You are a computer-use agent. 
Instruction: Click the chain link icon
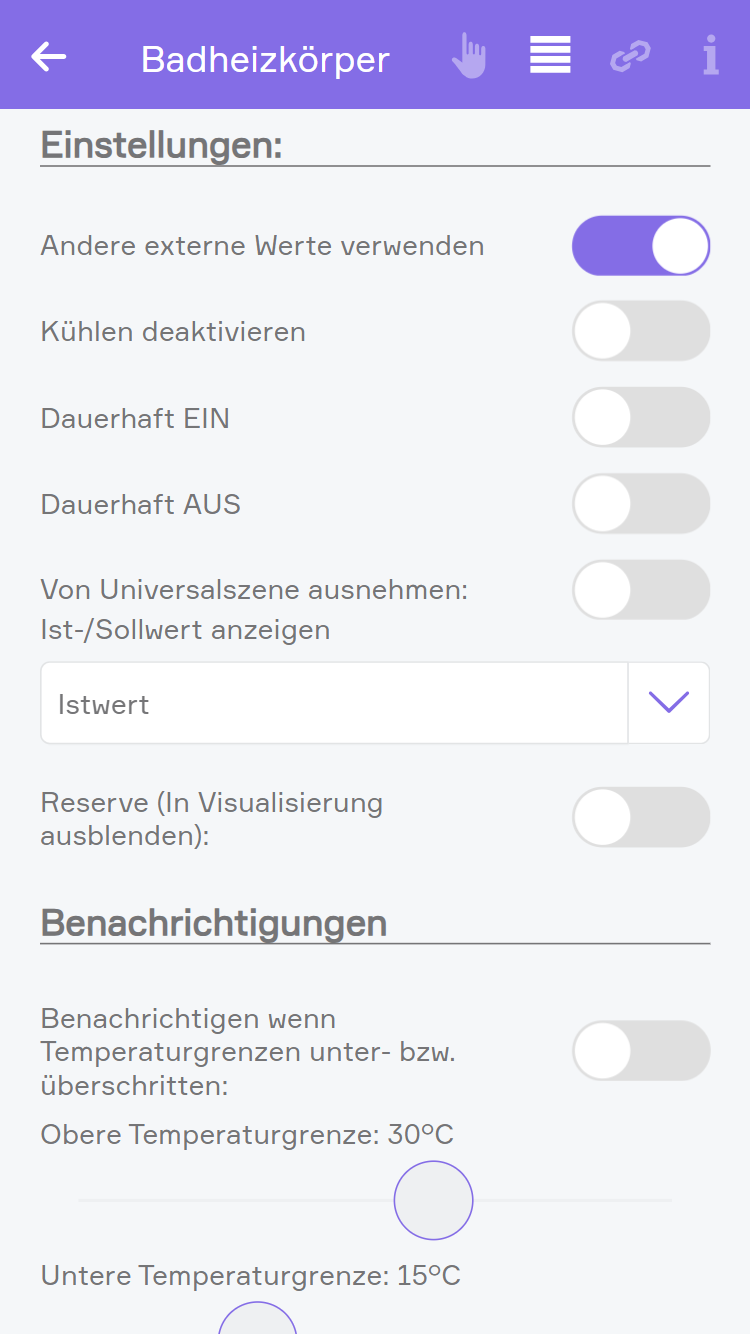[630, 56]
